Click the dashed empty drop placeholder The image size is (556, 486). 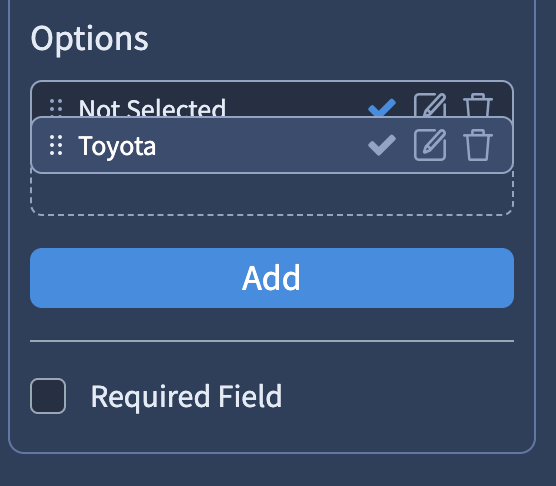[272, 194]
